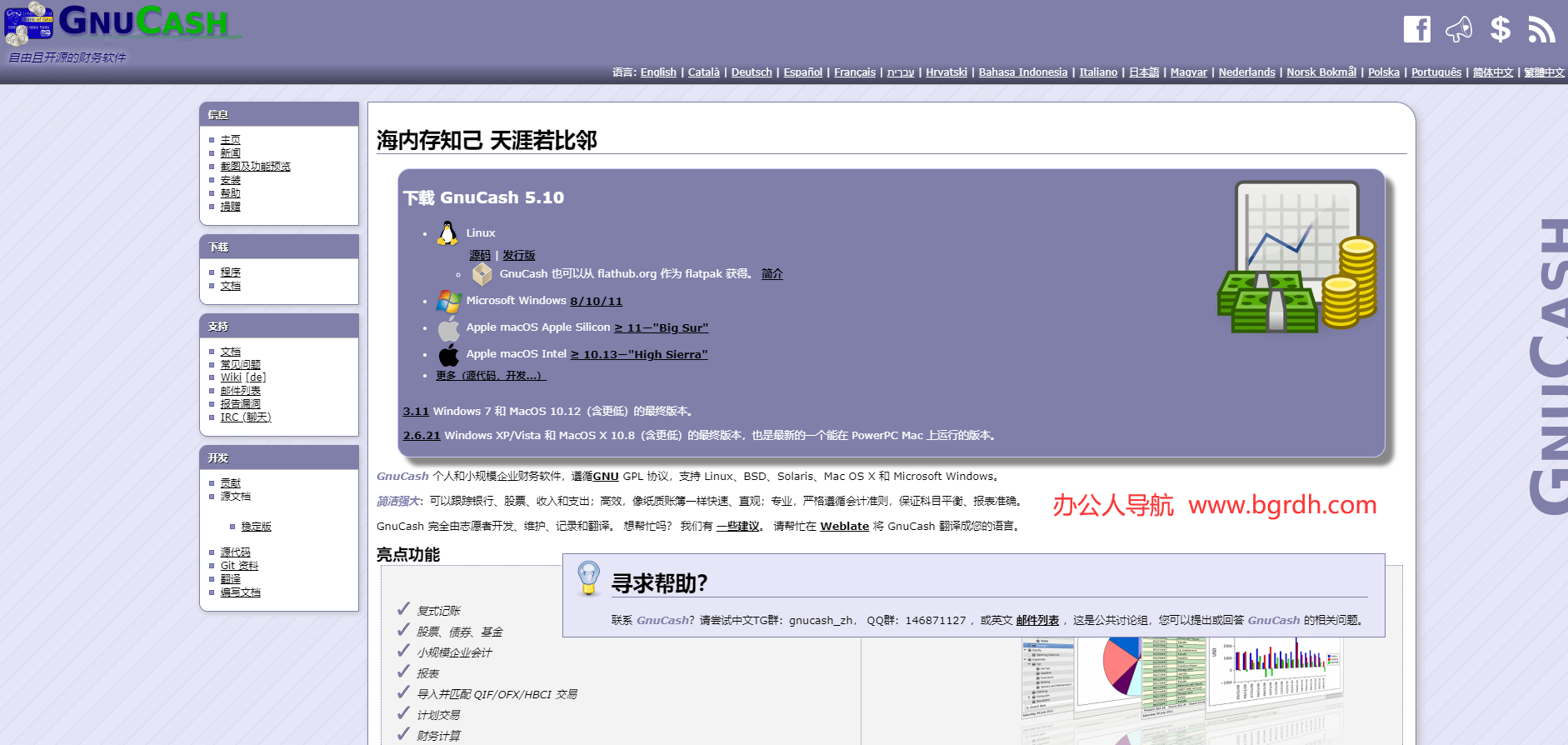Open version 3.11 download link
Image resolution: width=1568 pixels, height=745 pixels.
(x=416, y=412)
